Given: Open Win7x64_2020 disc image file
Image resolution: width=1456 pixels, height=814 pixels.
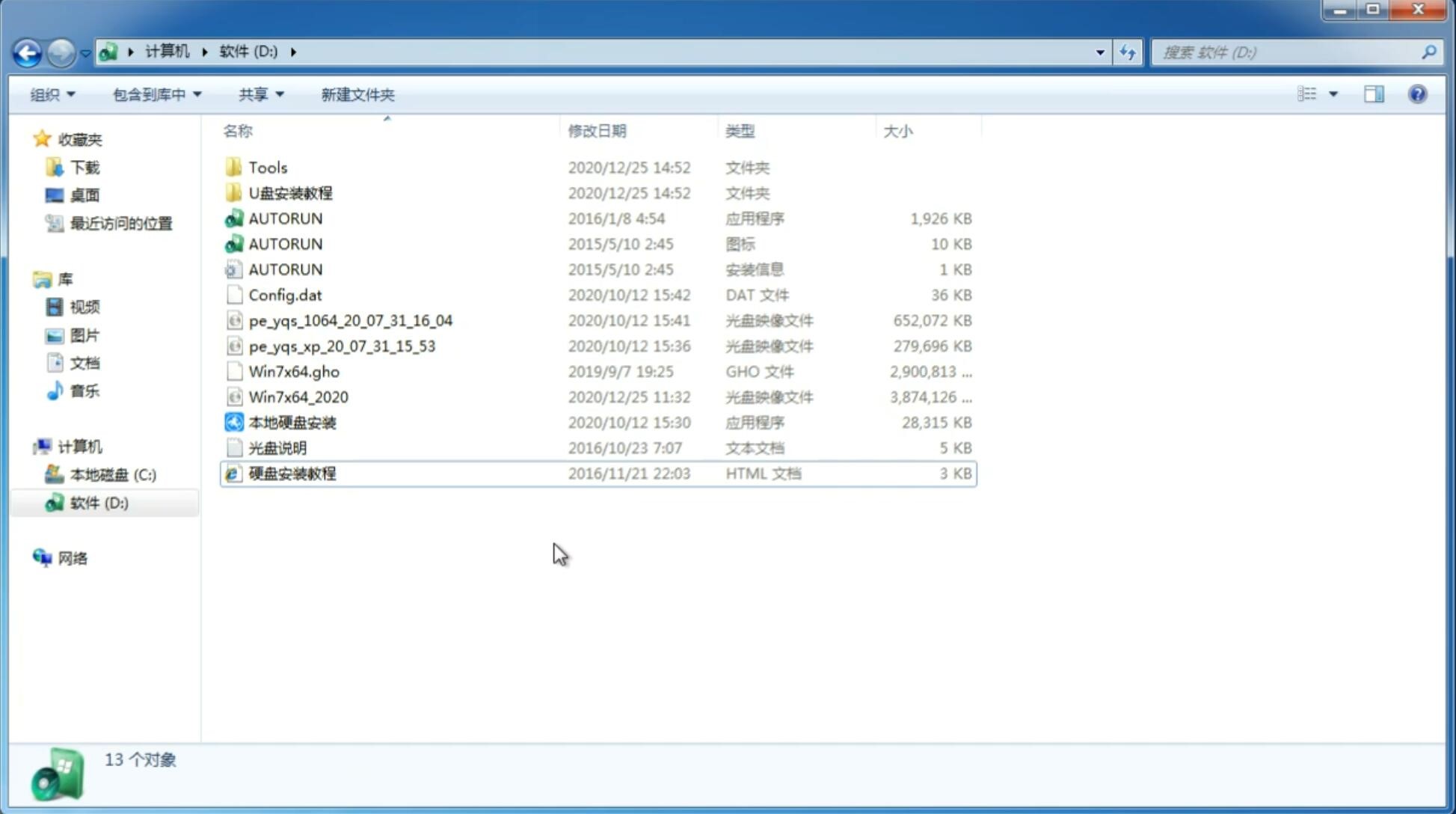Looking at the screenshot, I should point(298,397).
